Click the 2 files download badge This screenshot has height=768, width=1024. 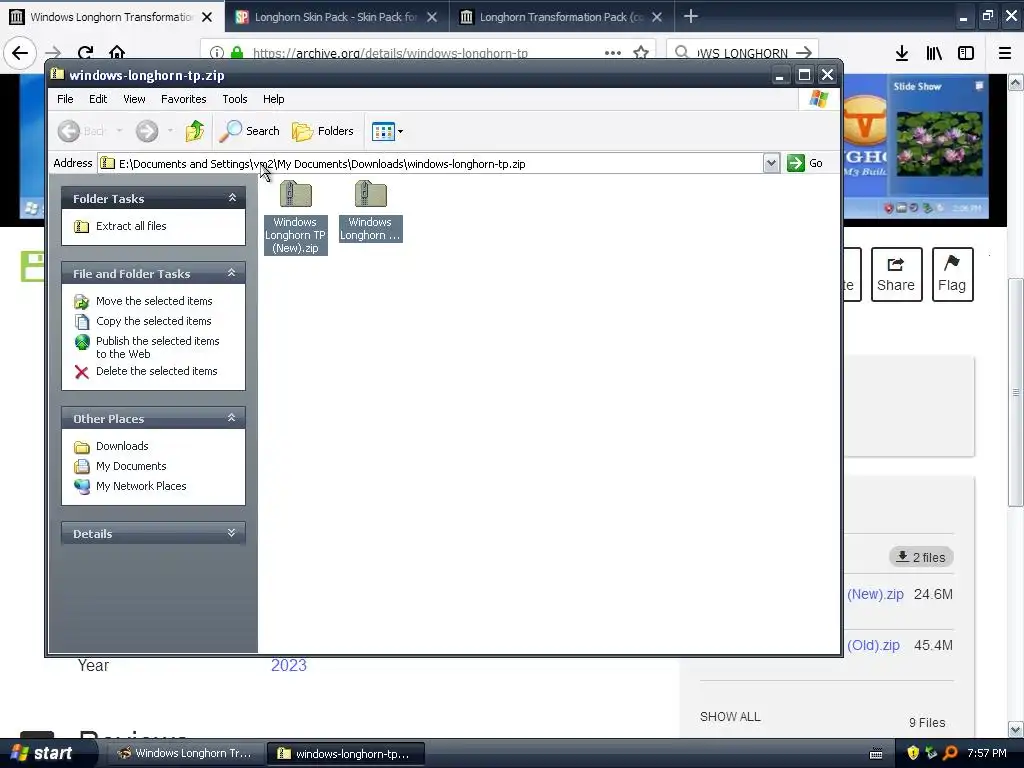pyautogui.click(x=921, y=557)
